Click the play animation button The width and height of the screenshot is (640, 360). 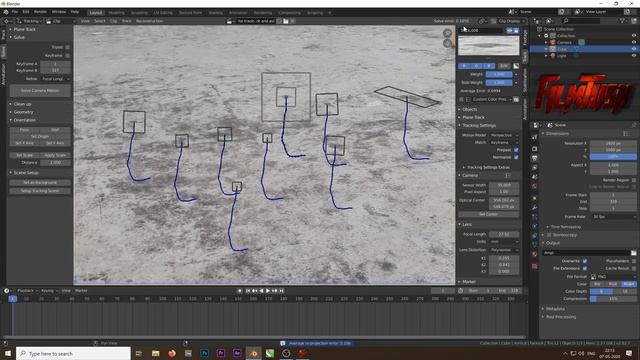pyautogui.click(x=268, y=291)
